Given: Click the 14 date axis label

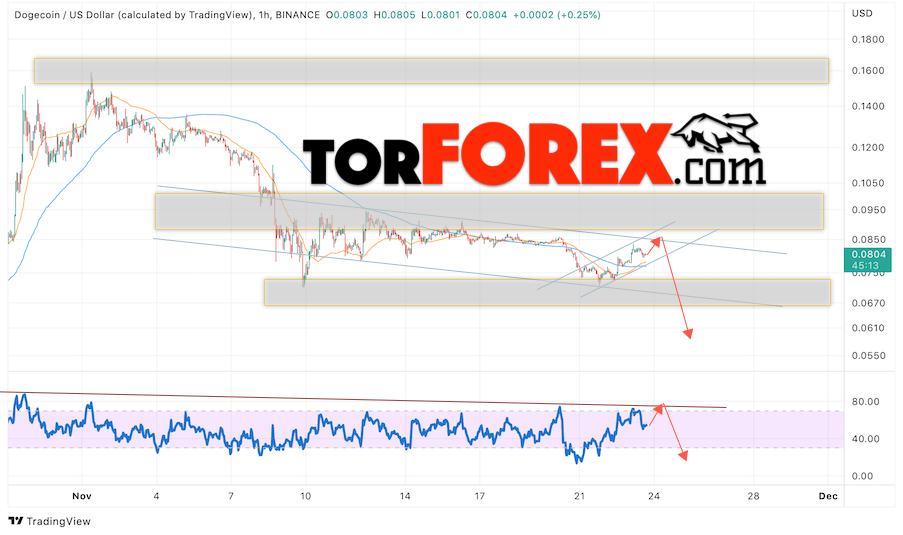Looking at the screenshot, I should tap(405, 496).
